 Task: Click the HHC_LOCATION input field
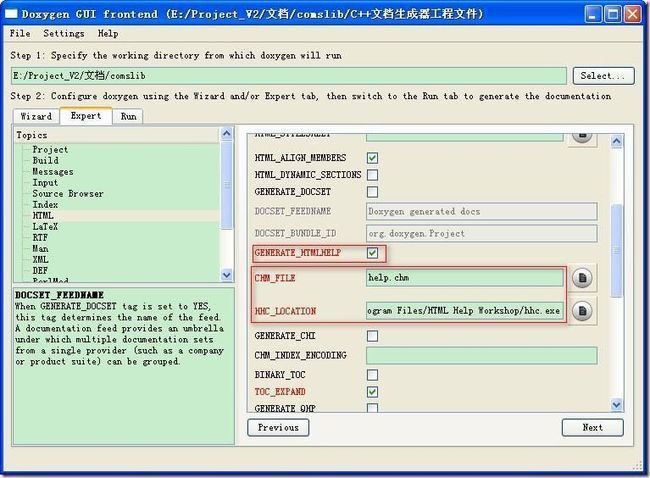(x=465, y=311)
